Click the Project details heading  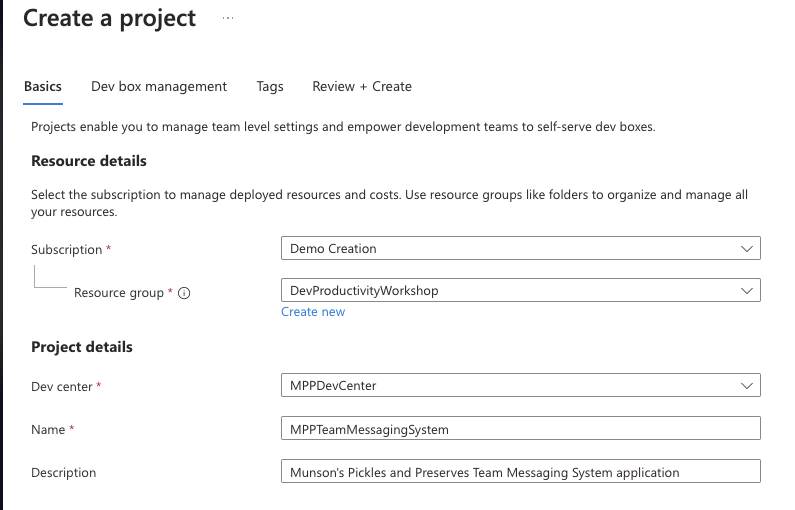point(82,347)
